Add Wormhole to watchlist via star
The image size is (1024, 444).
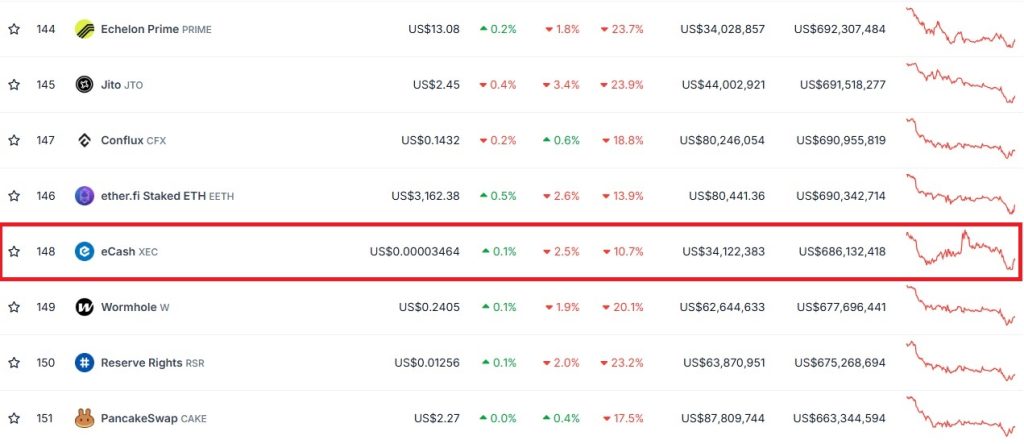(x=14, y=307)
